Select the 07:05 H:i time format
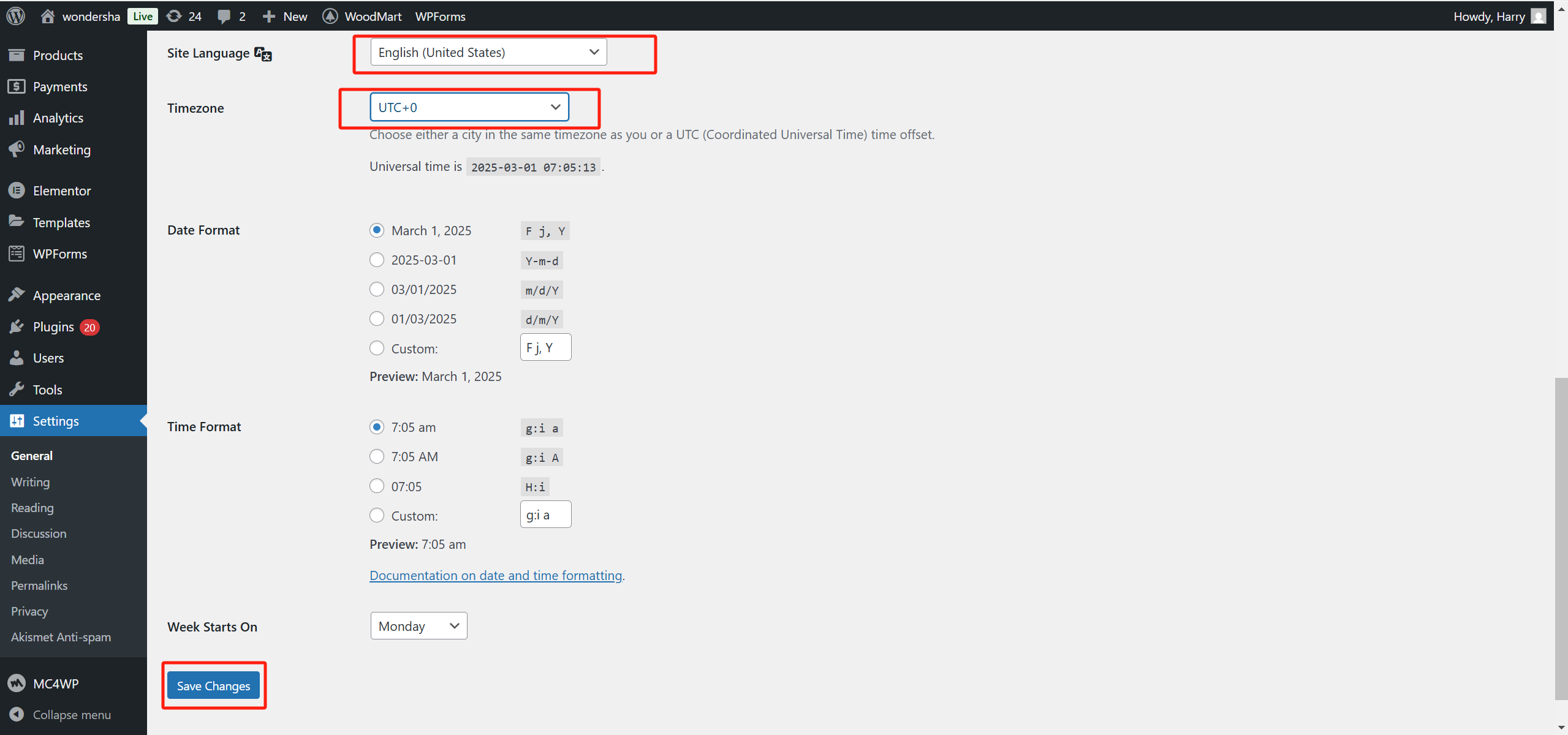 [377, 486]
